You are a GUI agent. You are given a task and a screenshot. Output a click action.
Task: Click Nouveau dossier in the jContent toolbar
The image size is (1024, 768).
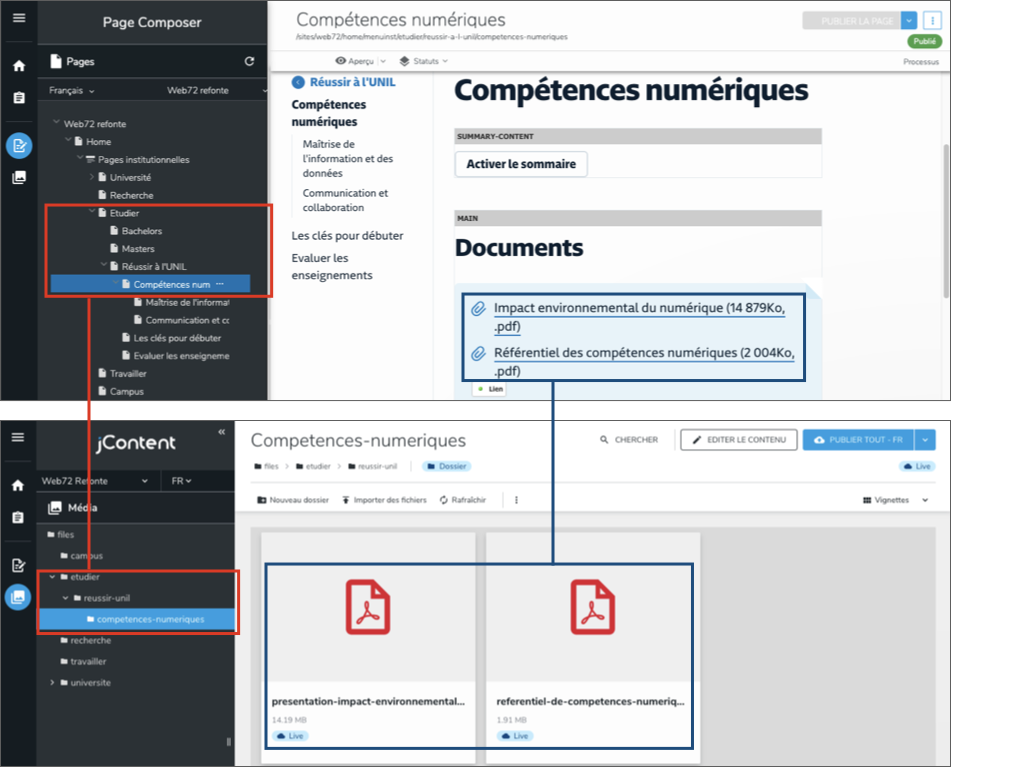(293, 500)
